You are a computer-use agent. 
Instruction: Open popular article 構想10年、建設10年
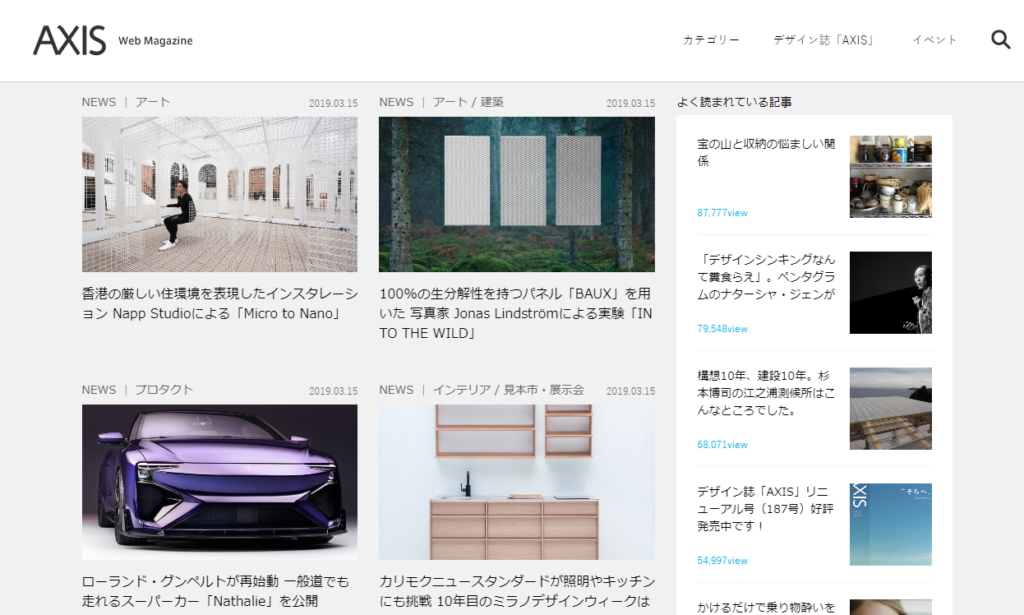click(766, 392)
